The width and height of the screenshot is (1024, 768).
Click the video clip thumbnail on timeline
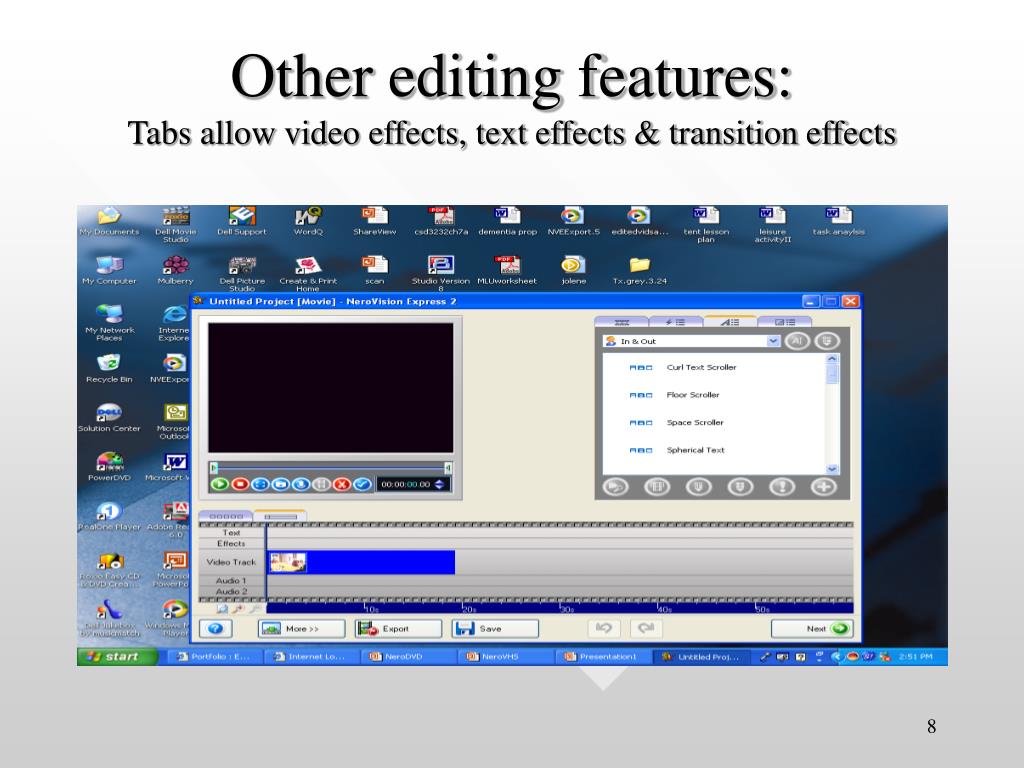click(288, 562)
